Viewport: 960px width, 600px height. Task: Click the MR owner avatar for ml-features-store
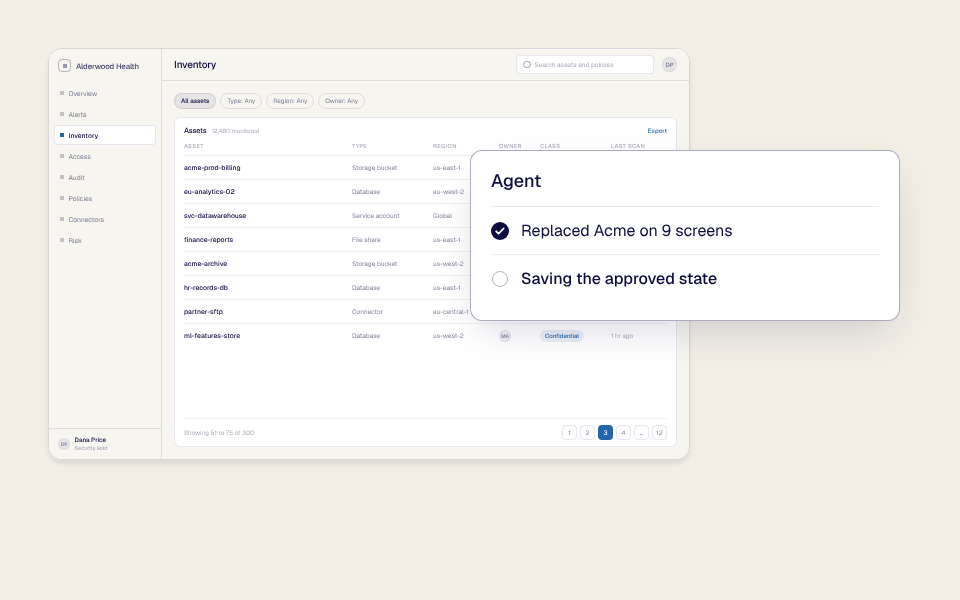[x=505, y=336]
